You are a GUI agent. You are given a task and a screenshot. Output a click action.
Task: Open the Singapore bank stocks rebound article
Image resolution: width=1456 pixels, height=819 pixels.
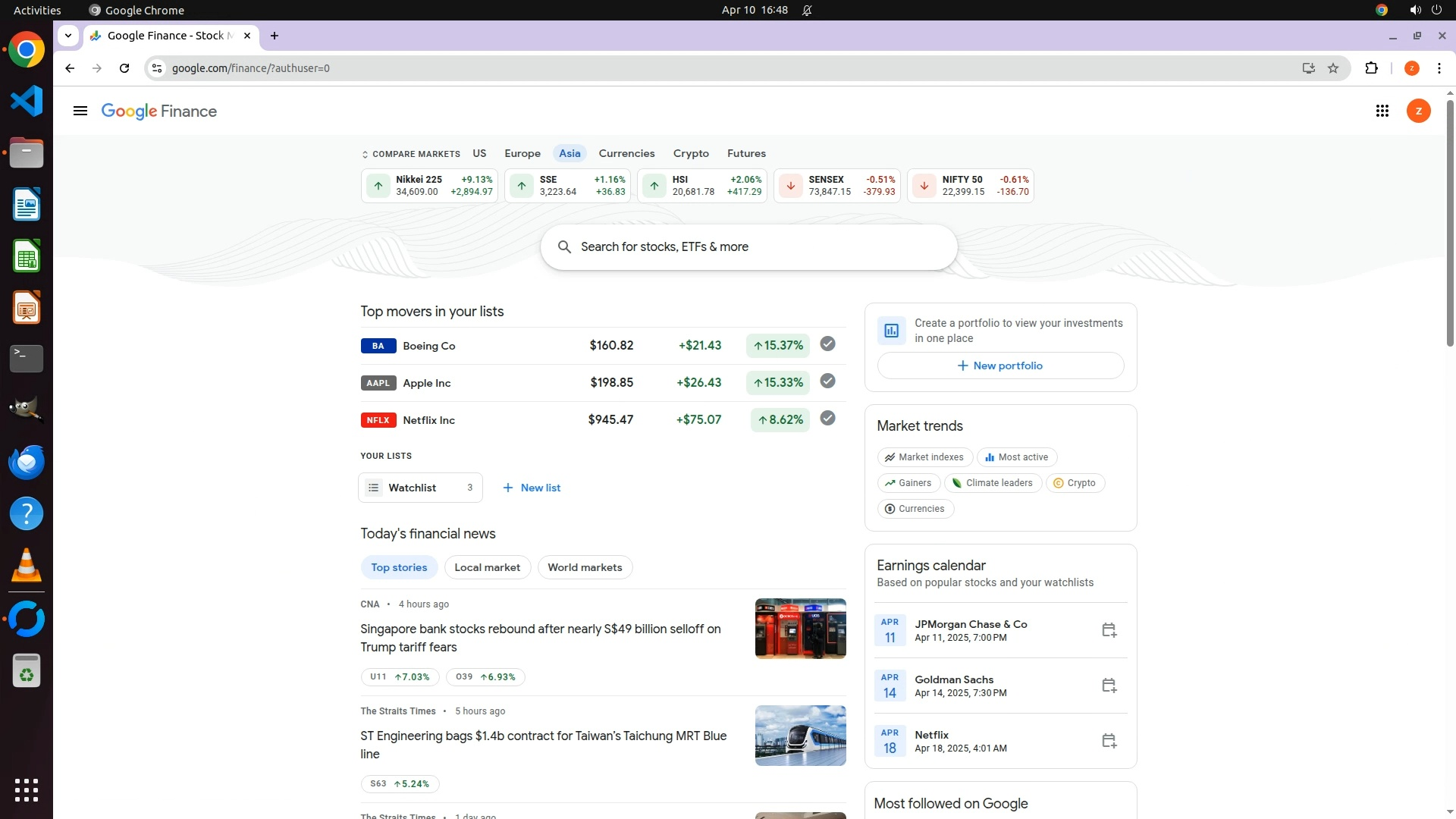pyautogui.click(x=540, y=638)
